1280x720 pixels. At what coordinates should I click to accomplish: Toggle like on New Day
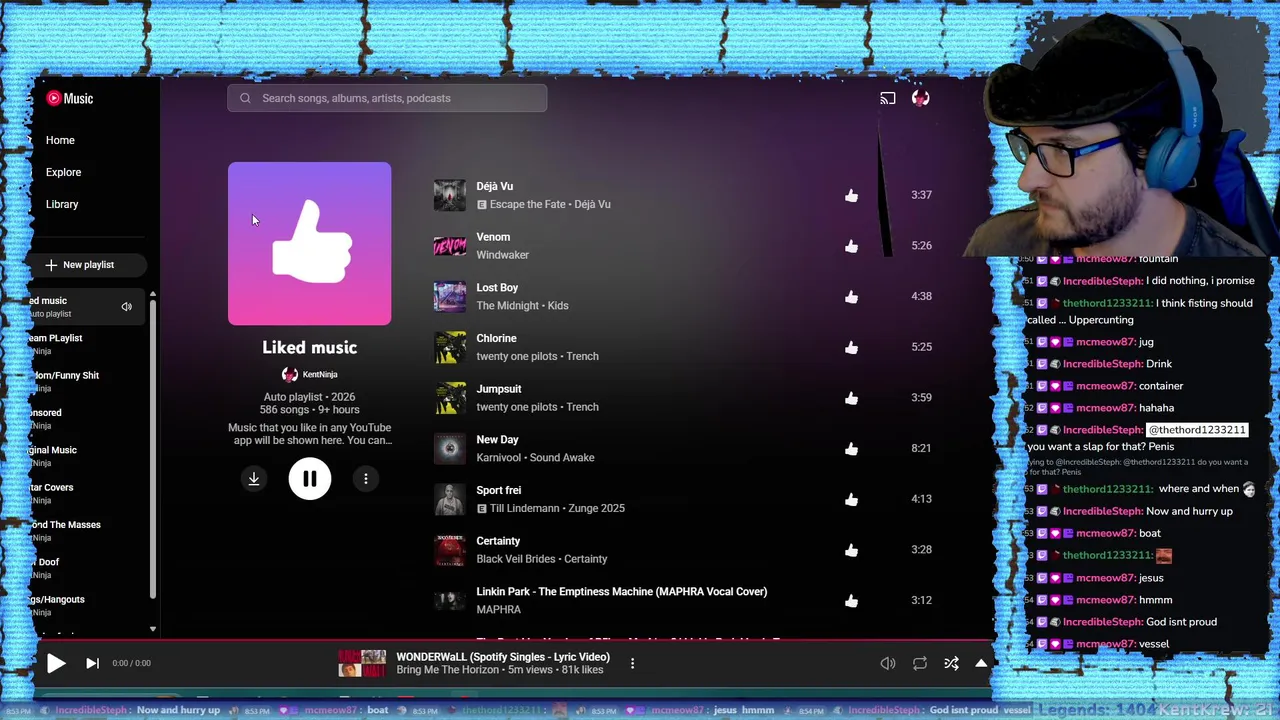[851, 449]
